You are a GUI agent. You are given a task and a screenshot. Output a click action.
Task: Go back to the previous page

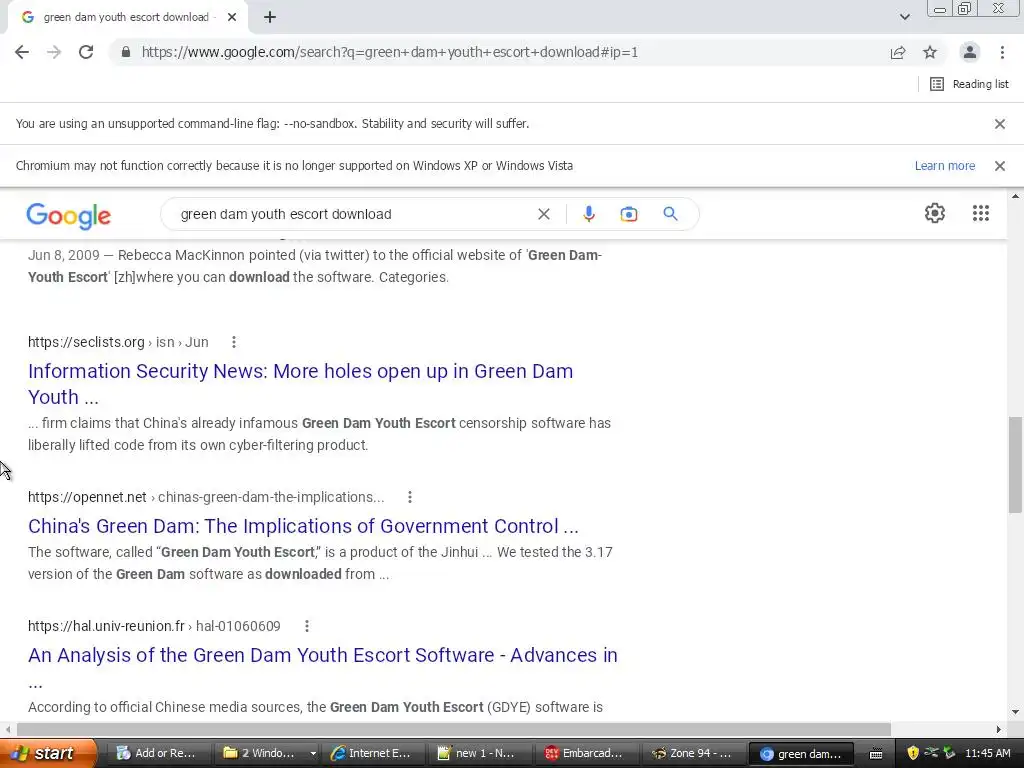[x=22, y=52]
